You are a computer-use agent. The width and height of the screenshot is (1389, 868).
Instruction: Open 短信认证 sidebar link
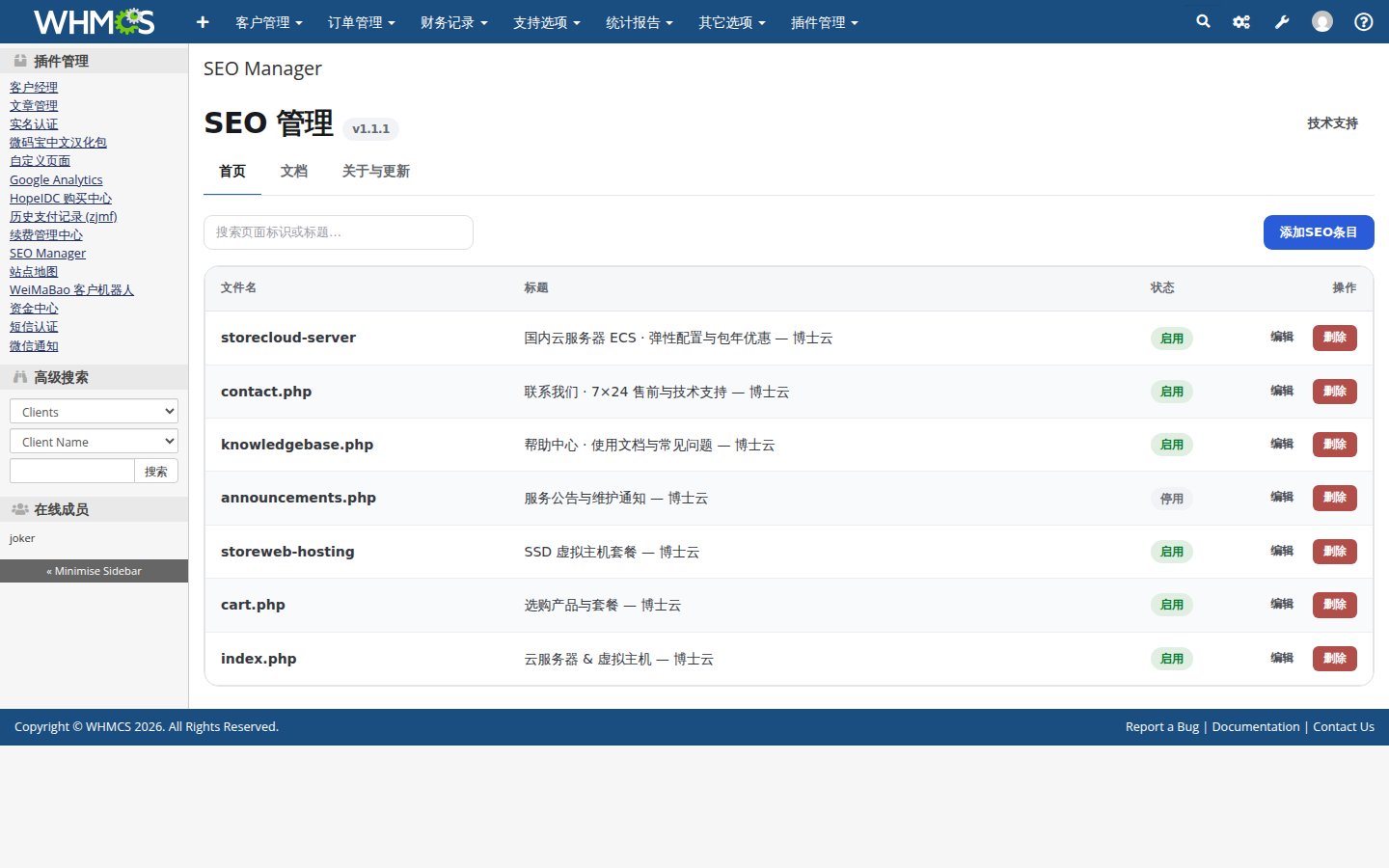coord(34,326)
